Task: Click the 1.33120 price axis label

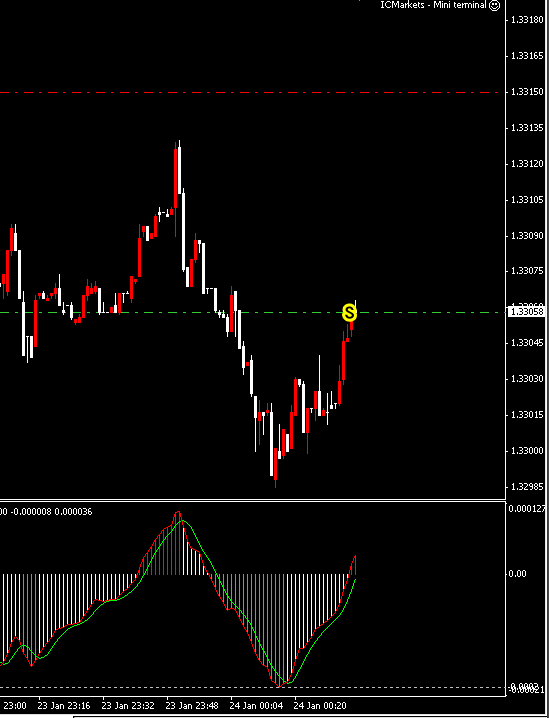Action: tap(527, 164)
